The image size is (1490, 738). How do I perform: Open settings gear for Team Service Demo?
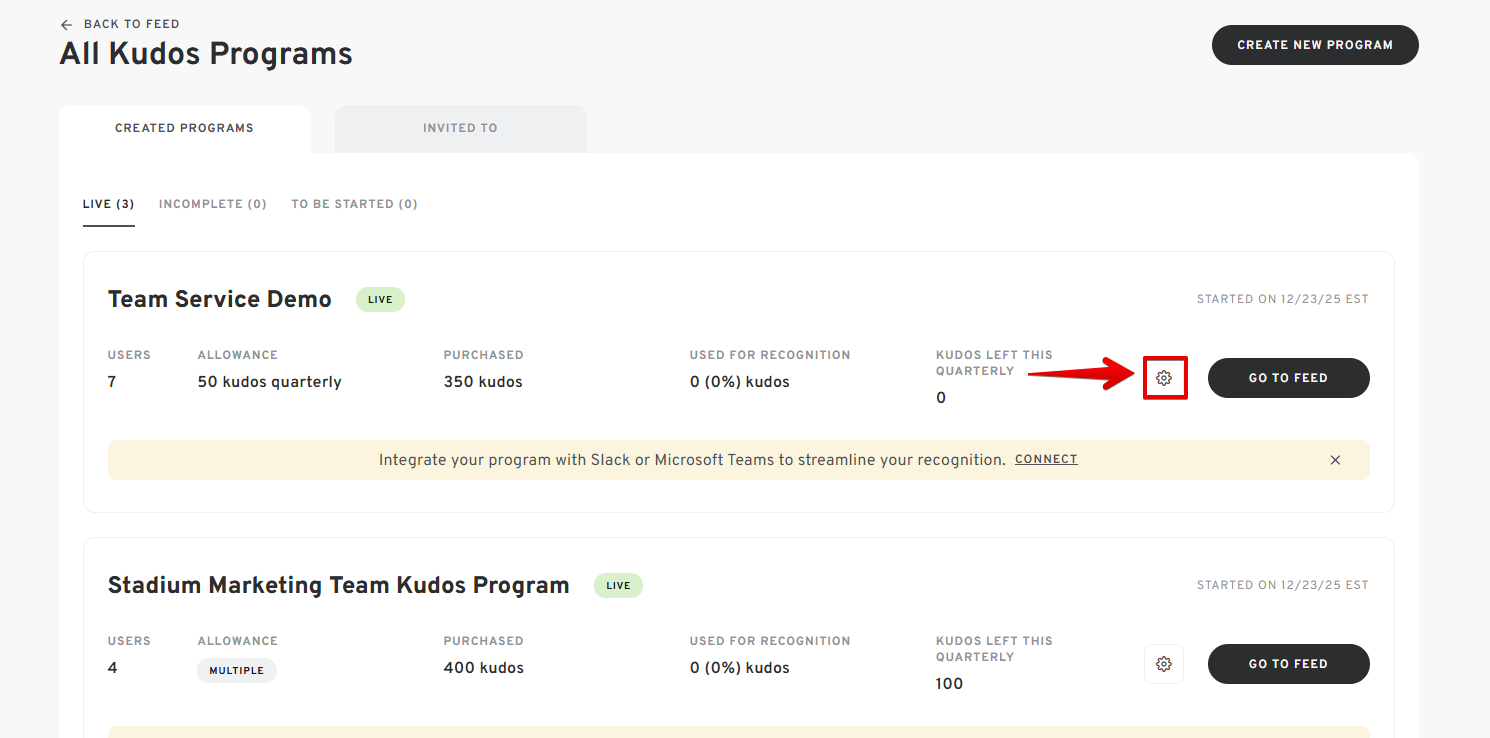(x=1164, y=378)
